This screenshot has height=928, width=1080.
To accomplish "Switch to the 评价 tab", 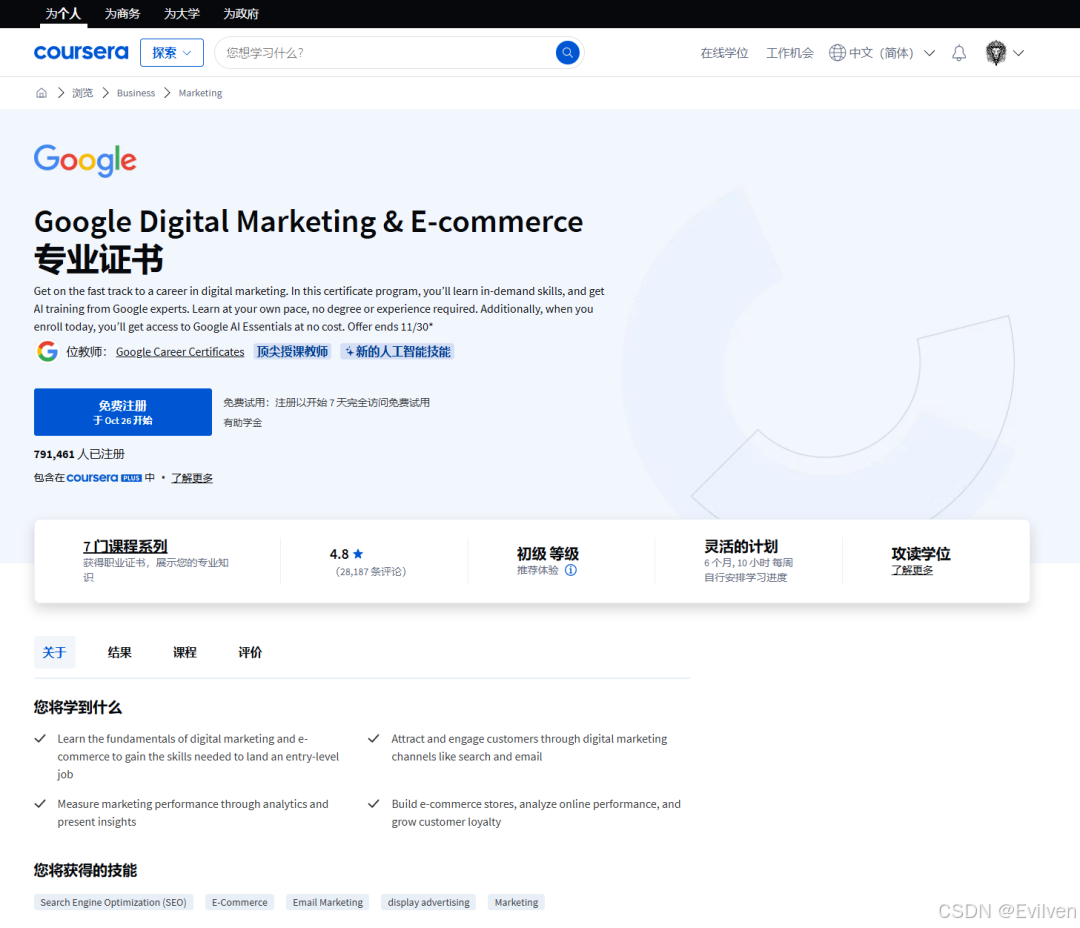I will pyautogui.click(x=250, y=652).
